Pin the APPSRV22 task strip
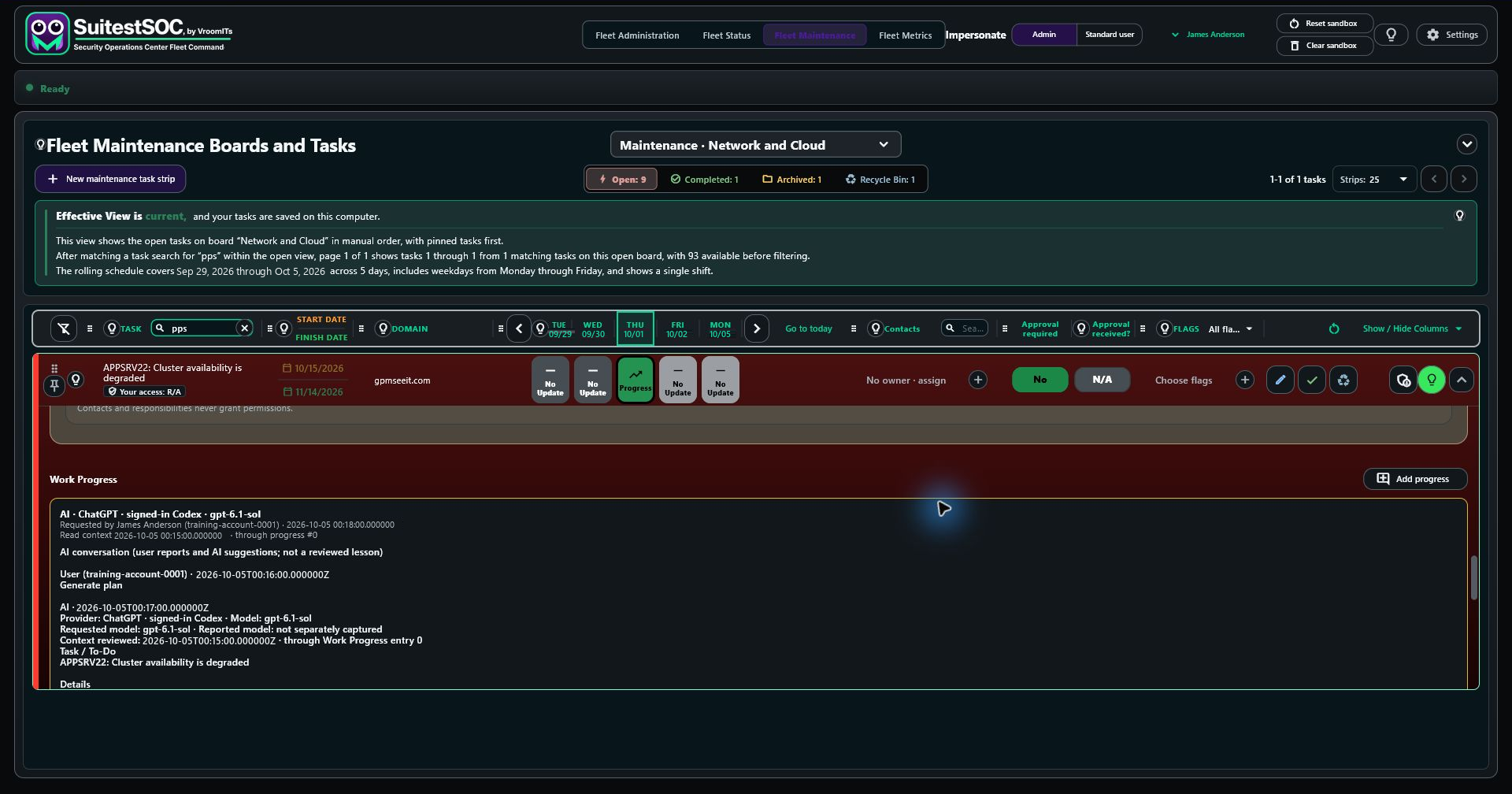Image resolution: width=1512 pixels, height=794 pixels. (54, 385)
